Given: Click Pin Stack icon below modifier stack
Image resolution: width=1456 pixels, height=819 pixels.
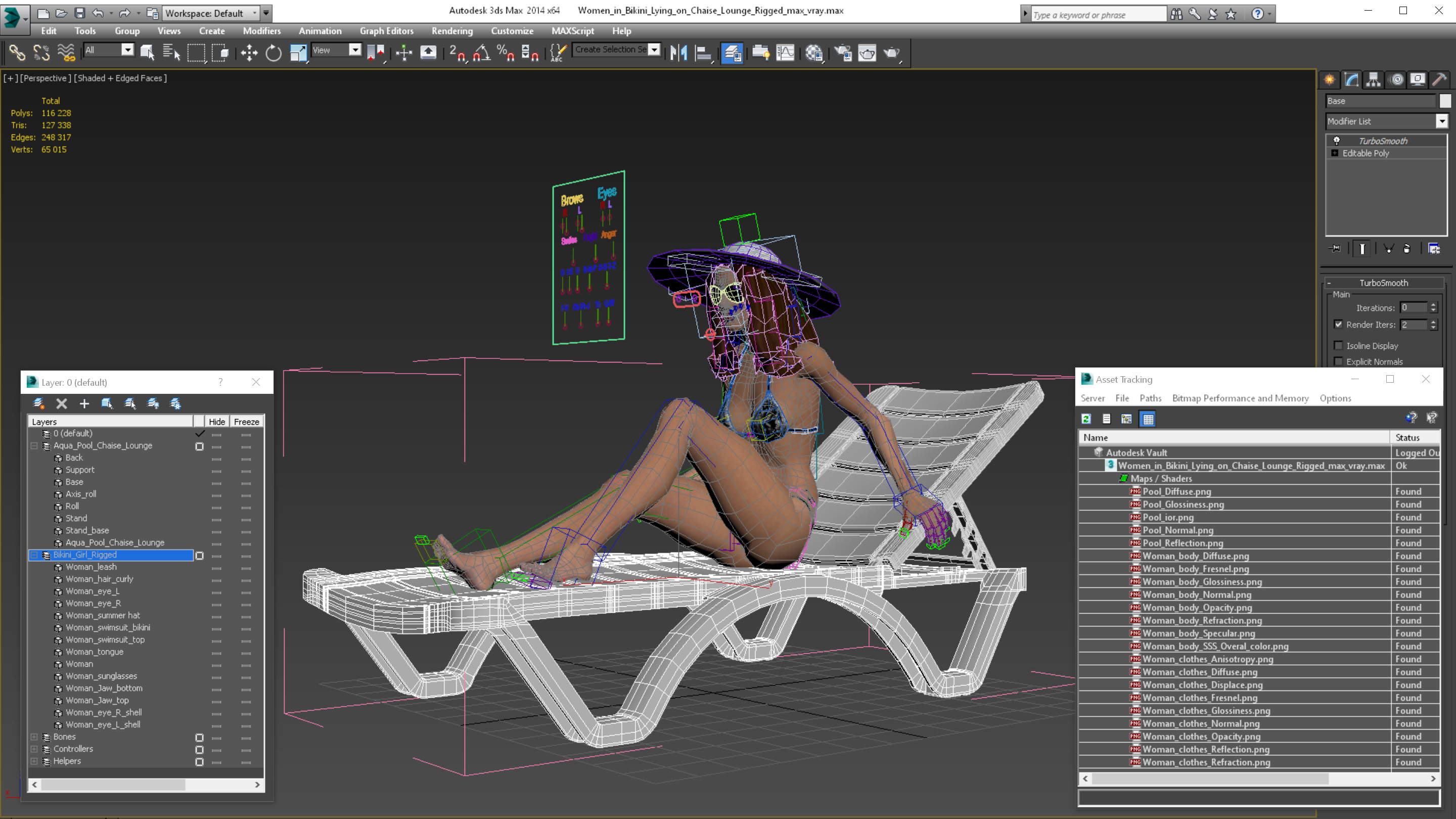Looking at the screenshot, I should [x=1336, y=249].
